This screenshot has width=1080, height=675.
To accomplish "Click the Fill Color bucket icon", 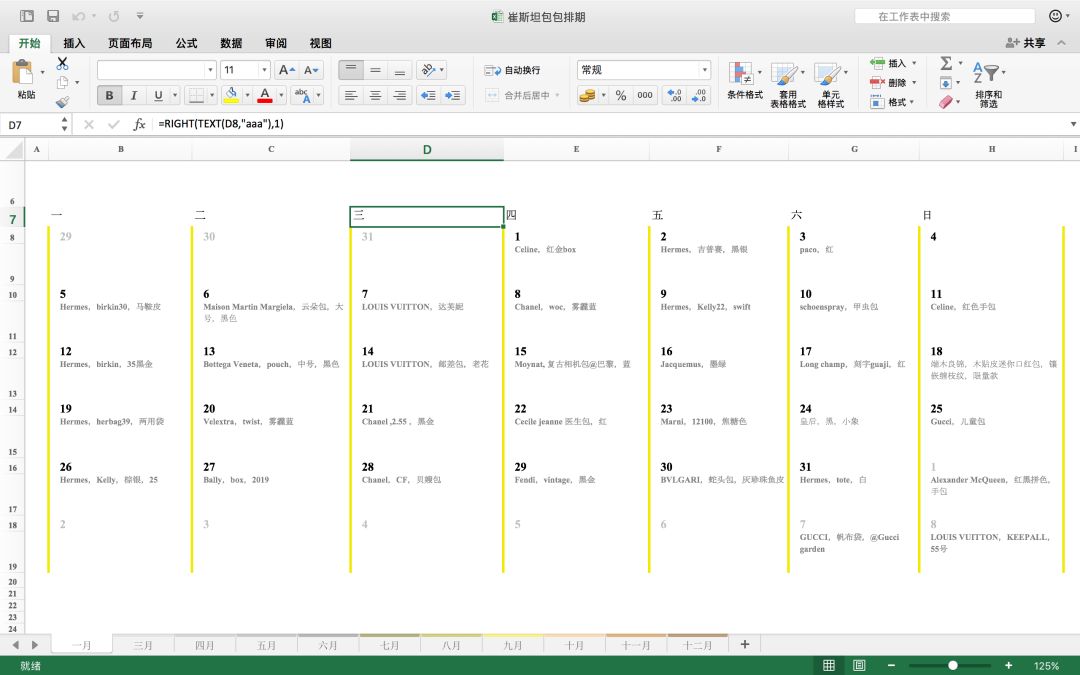I will tap(231, 95).
